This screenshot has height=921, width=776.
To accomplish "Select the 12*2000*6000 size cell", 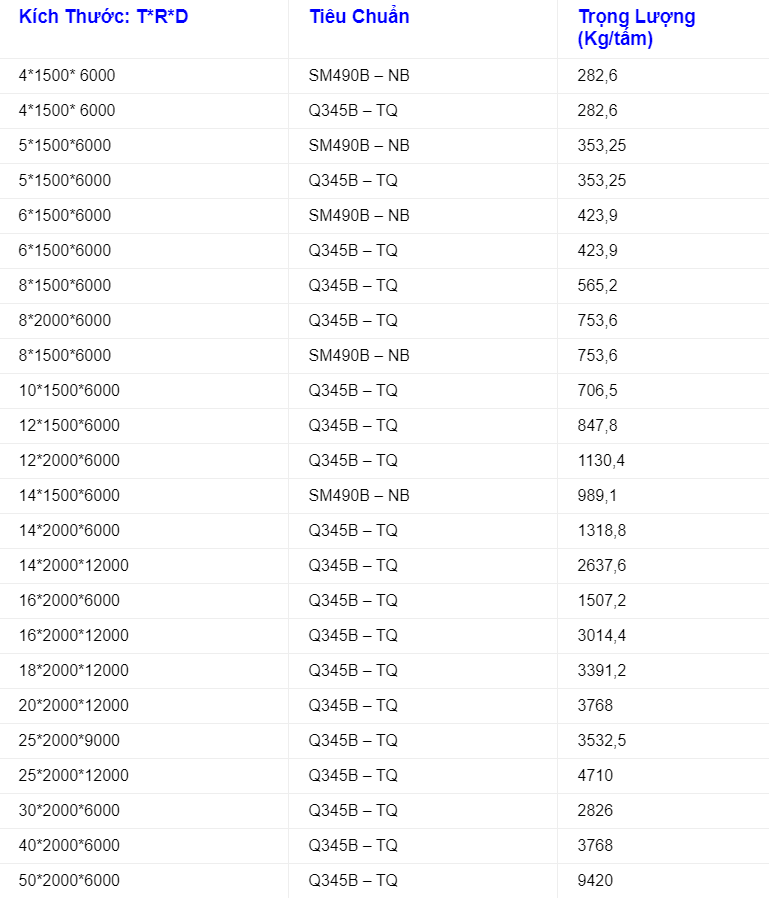I will click(69, 461).
